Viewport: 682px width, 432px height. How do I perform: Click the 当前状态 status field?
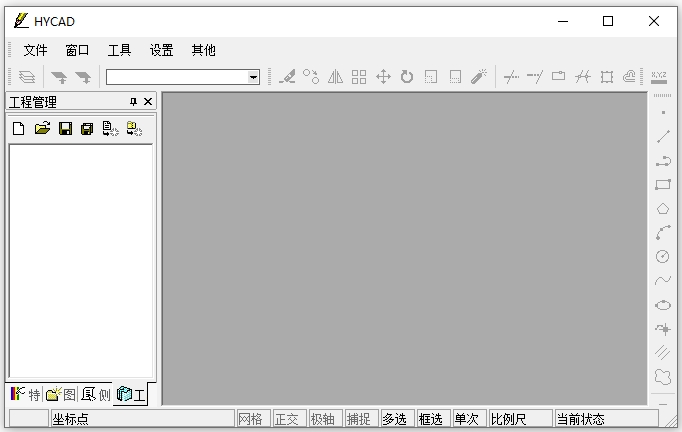(606, 419)
